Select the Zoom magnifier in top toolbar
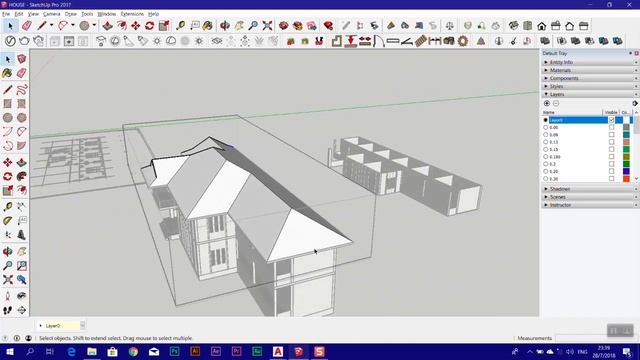Viewport: 640px width, 360px height. pyautogui.click(x=253, y=26)
